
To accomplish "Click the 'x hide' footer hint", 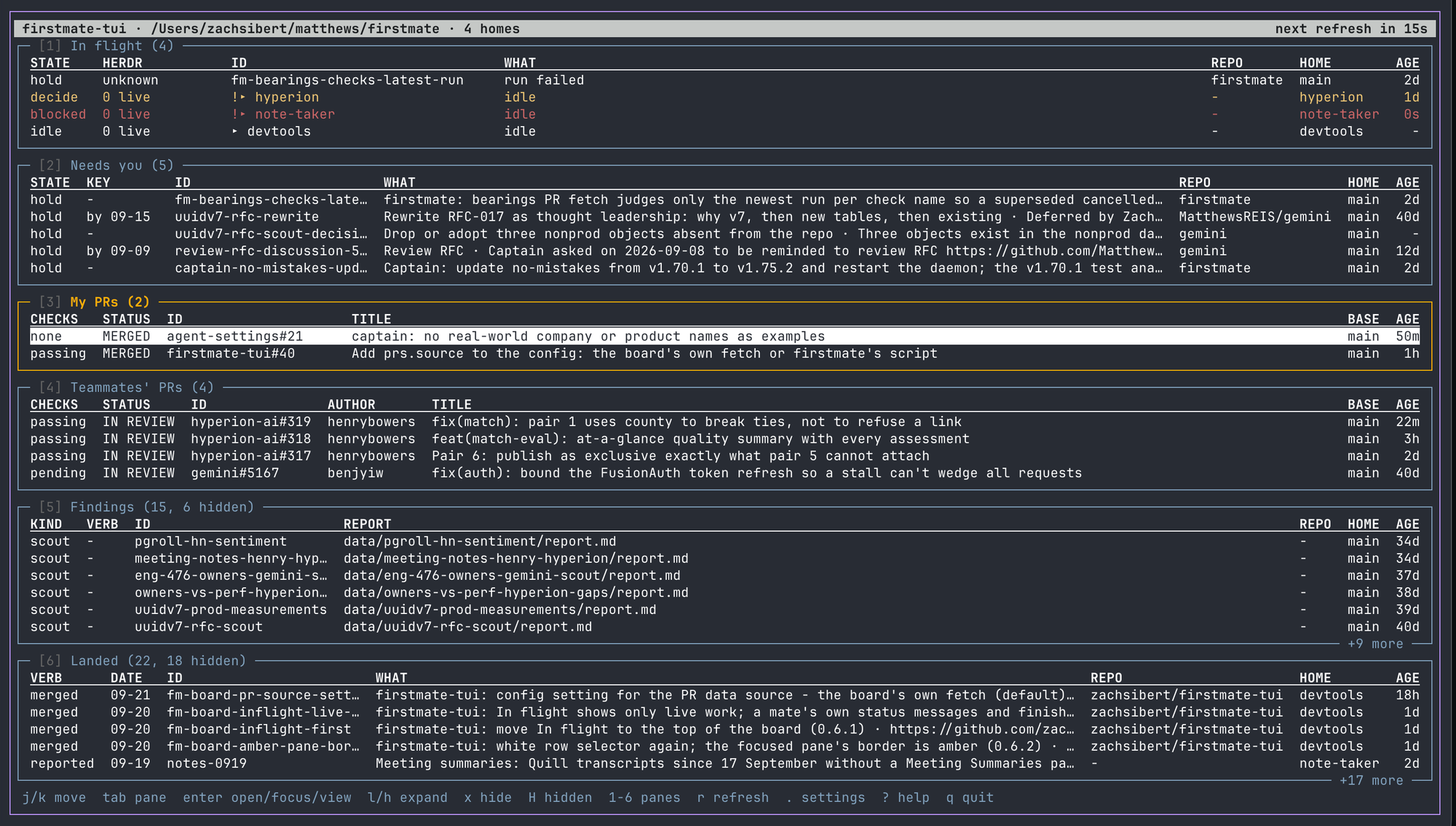I will tap(488, 798).
